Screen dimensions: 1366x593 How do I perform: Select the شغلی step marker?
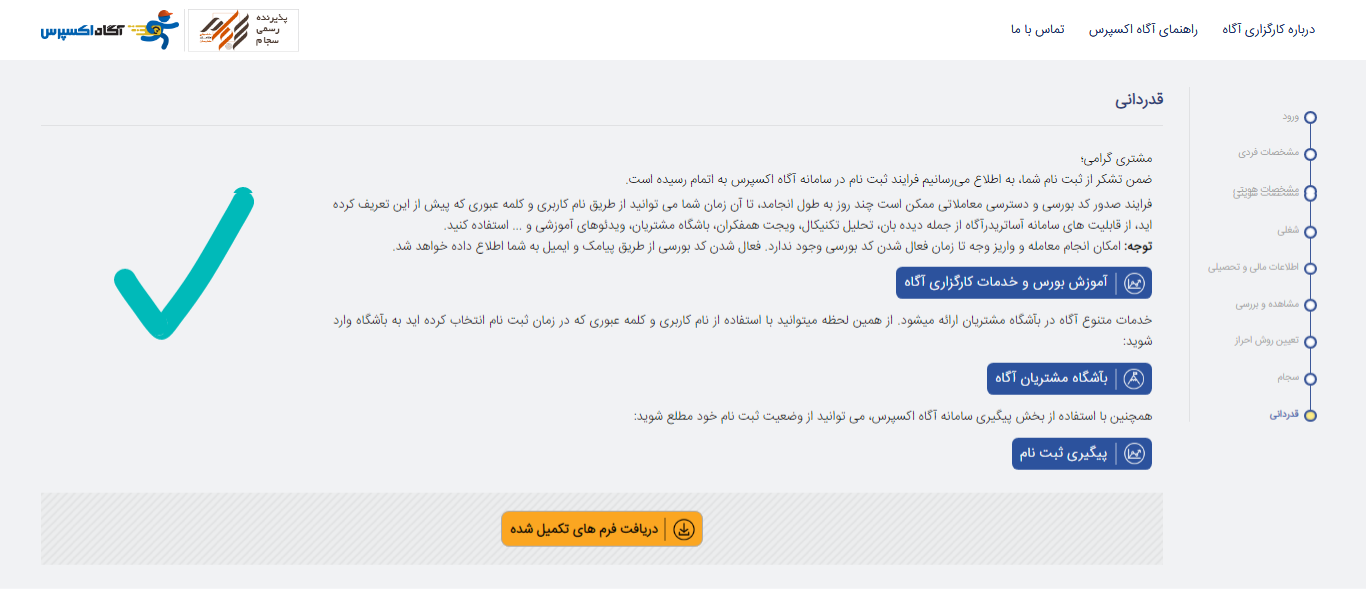click(x=1310, y=231)
